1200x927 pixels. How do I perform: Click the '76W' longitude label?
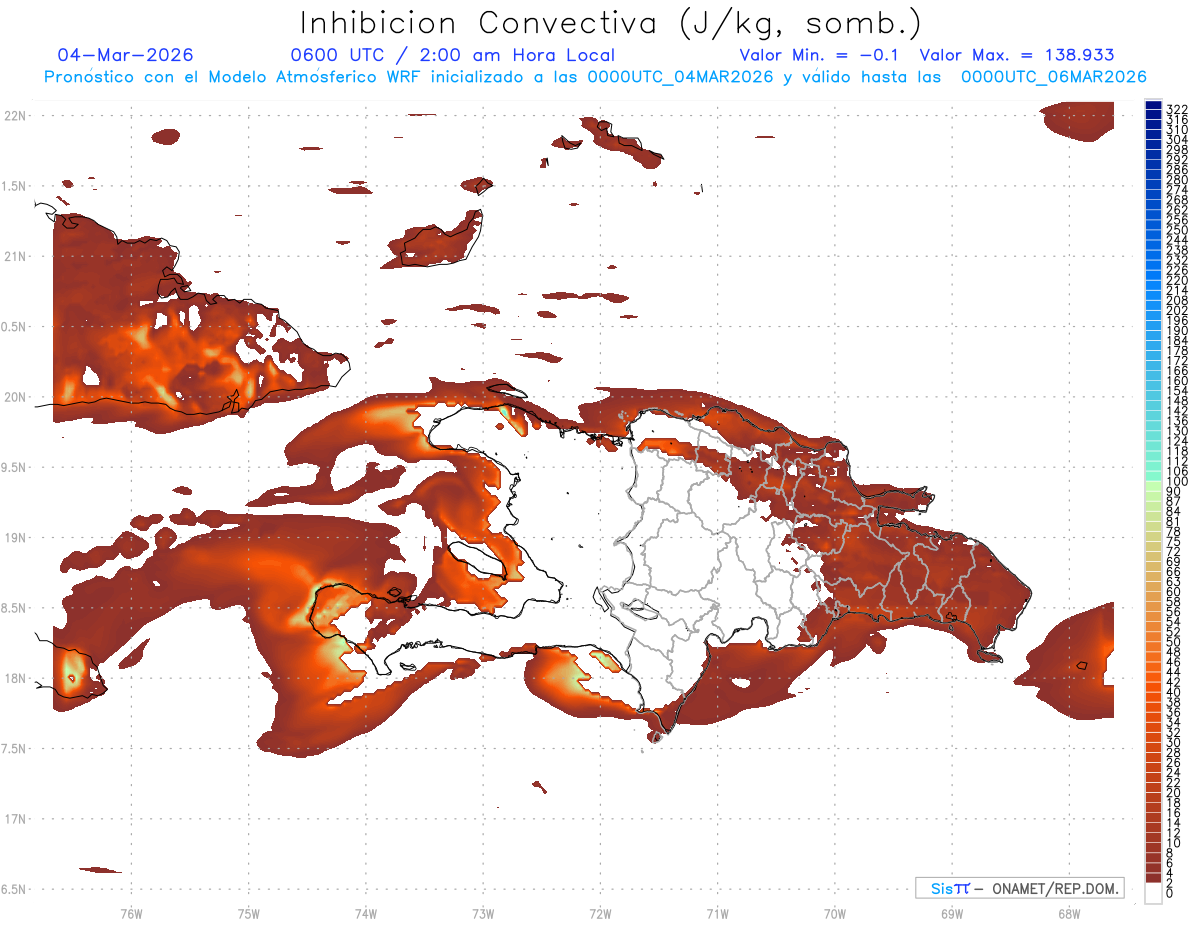(x=131, y=912)
